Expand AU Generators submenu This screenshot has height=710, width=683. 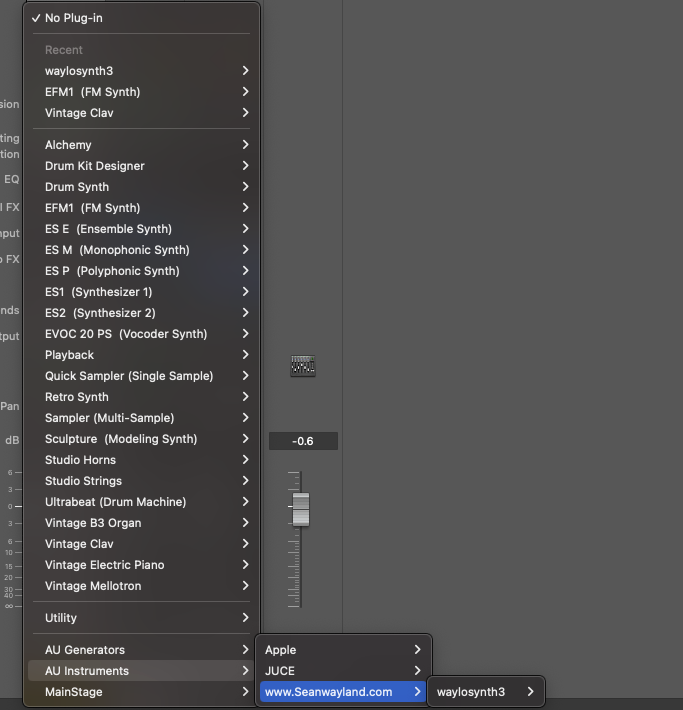pyautogui.click(x=141, y=650)
